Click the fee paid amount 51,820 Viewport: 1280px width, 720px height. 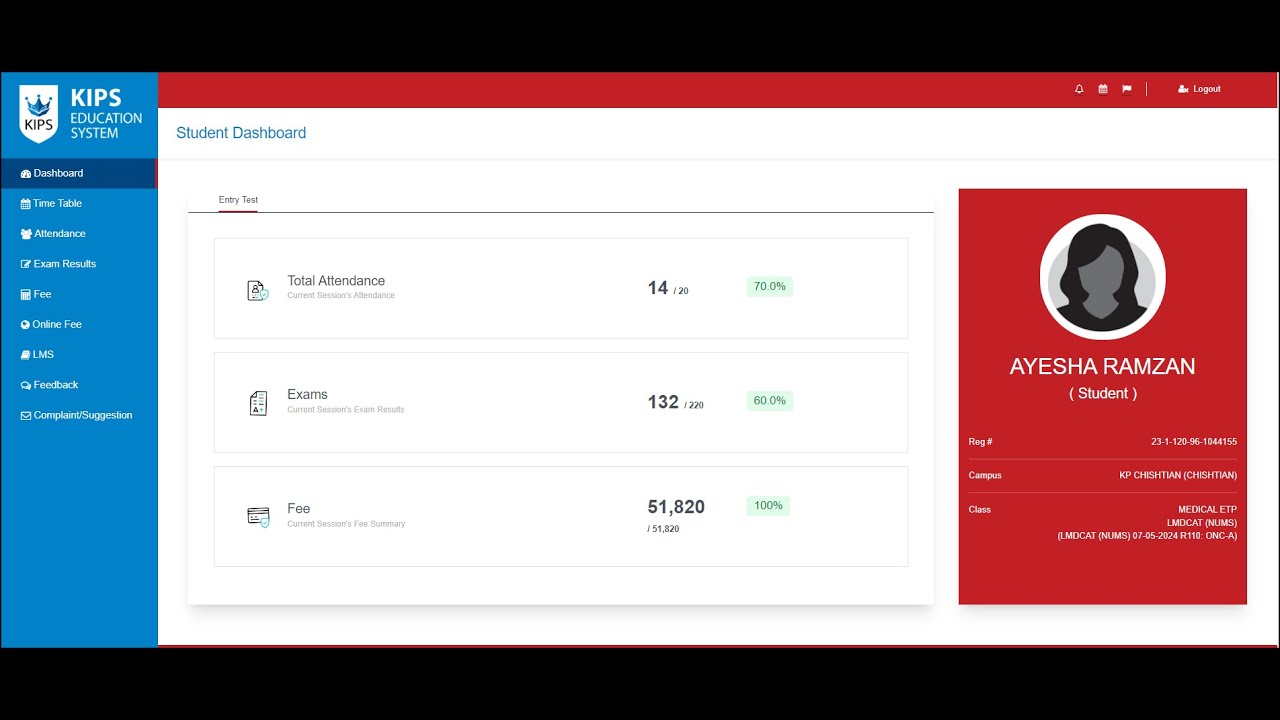[676, 507]
